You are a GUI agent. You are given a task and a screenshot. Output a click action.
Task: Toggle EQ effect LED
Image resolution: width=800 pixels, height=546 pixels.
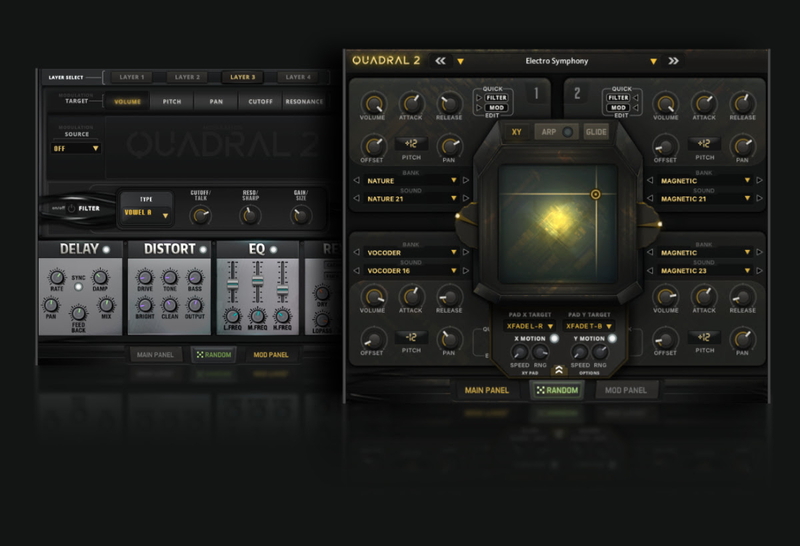(x=273, y=250)
